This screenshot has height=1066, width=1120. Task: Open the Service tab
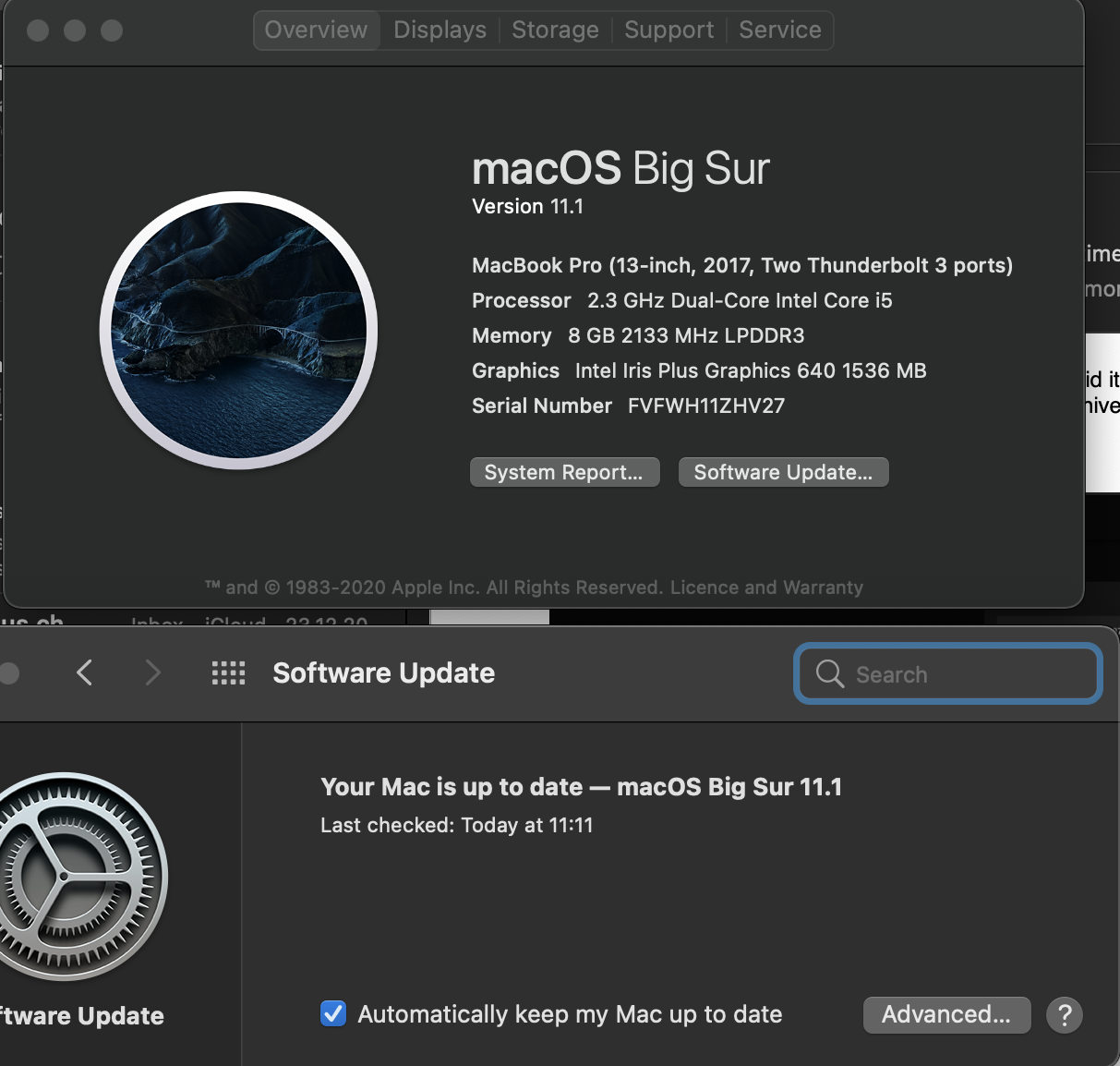click(x=779, y=30)
